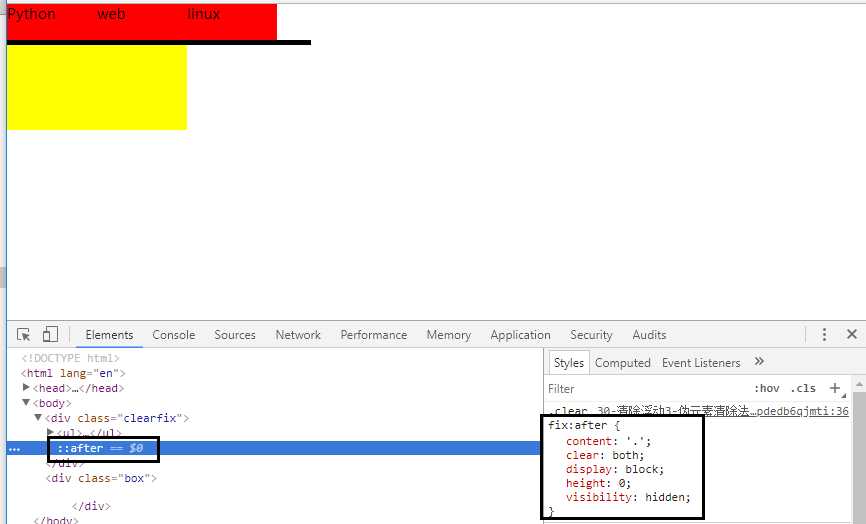Open the Security tab
This screenshot has width=866, height=524.
click(x=591, y=335)
